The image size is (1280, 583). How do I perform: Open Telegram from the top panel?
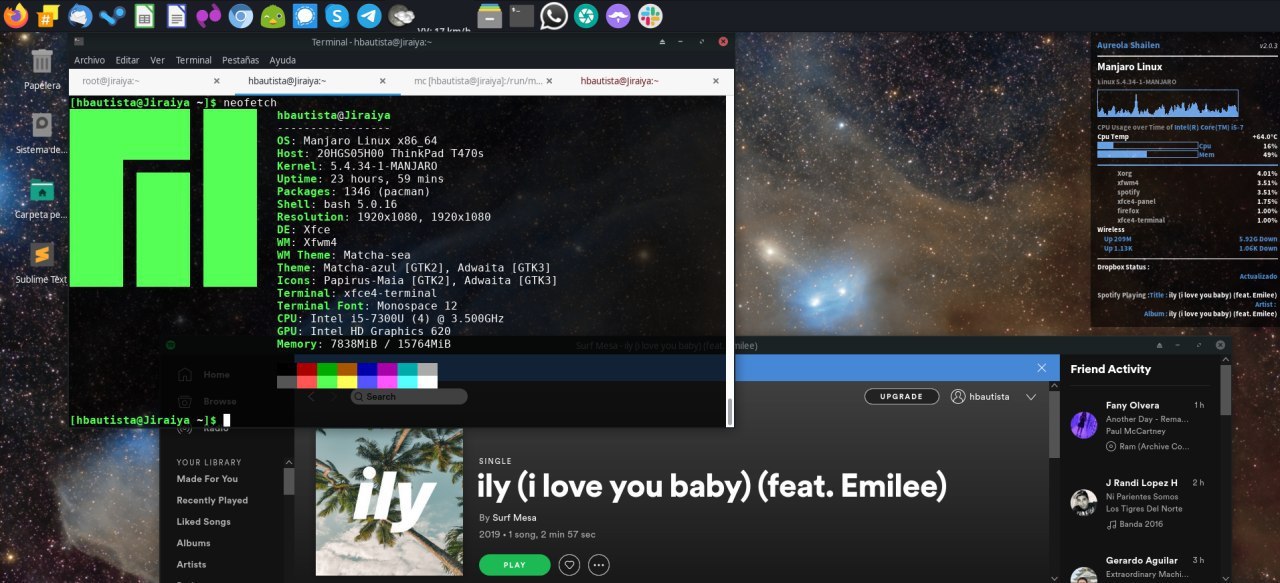click(x=369, y=15)
